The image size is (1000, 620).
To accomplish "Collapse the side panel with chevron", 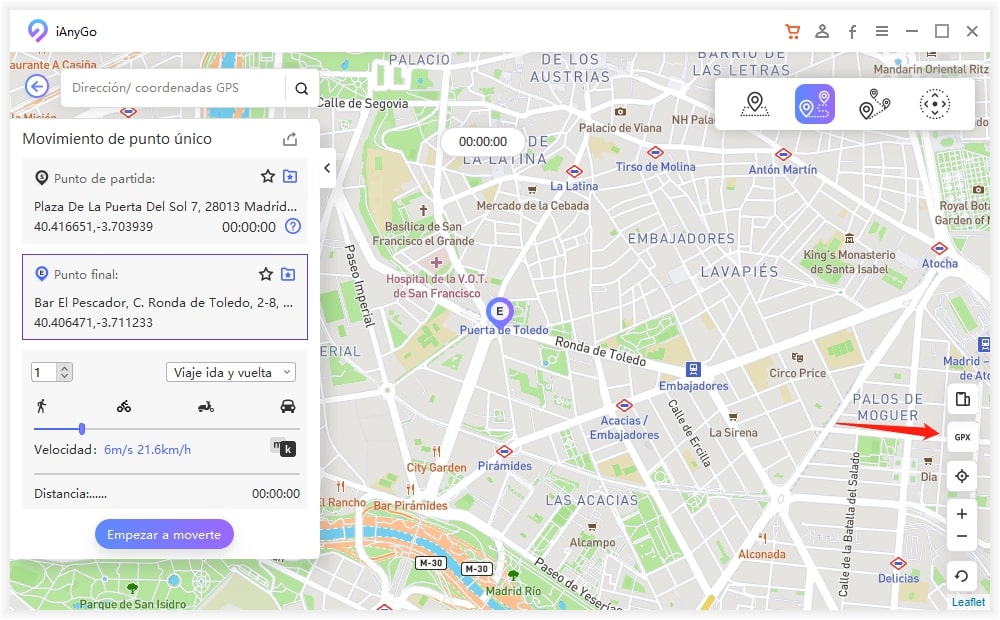I will [327, 168].
